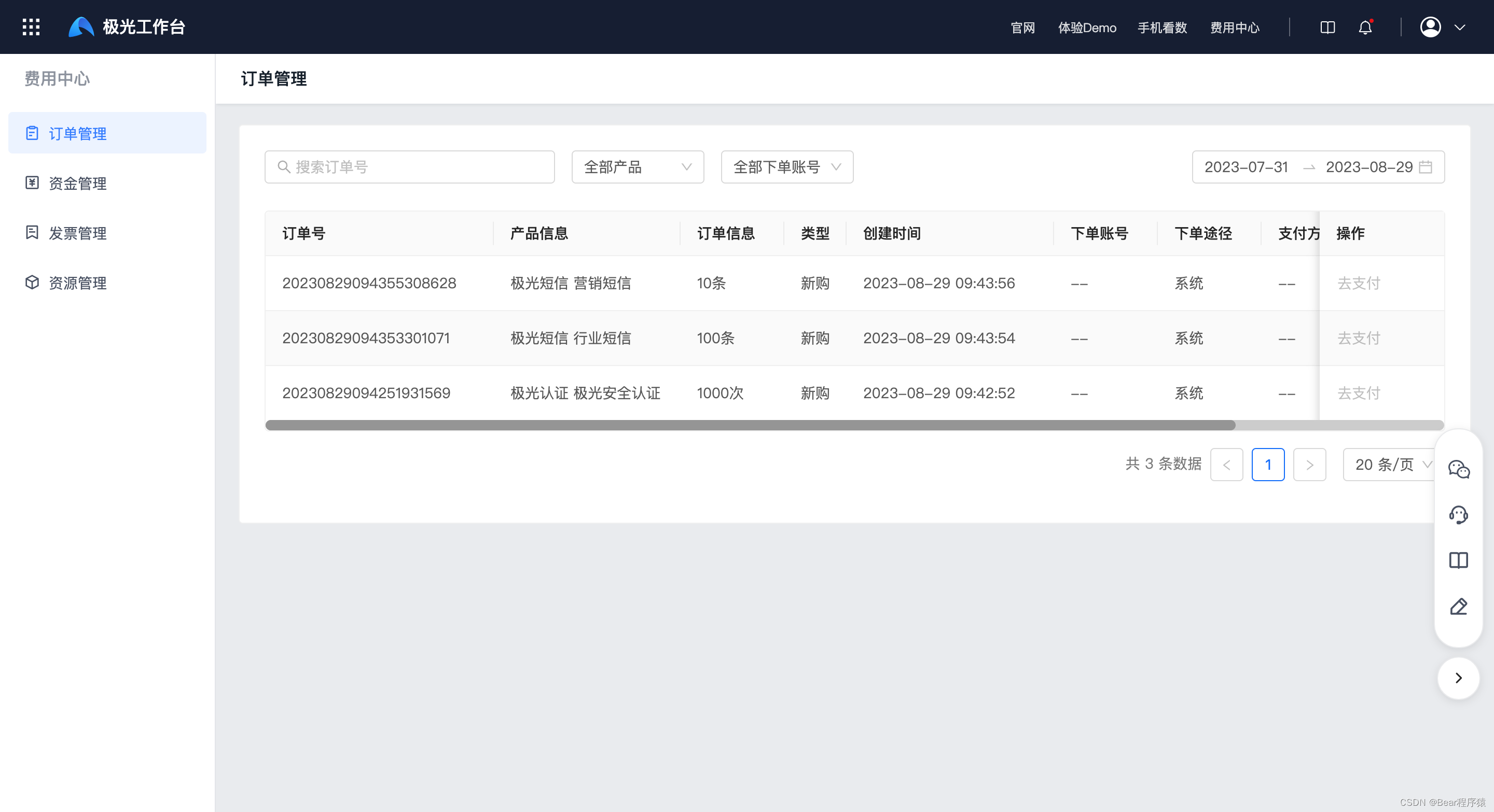The width and height of the screenshot is (1494, 812).
Task: Click 去支付 for the 营销短信 order
Action: click(1358, 283)
